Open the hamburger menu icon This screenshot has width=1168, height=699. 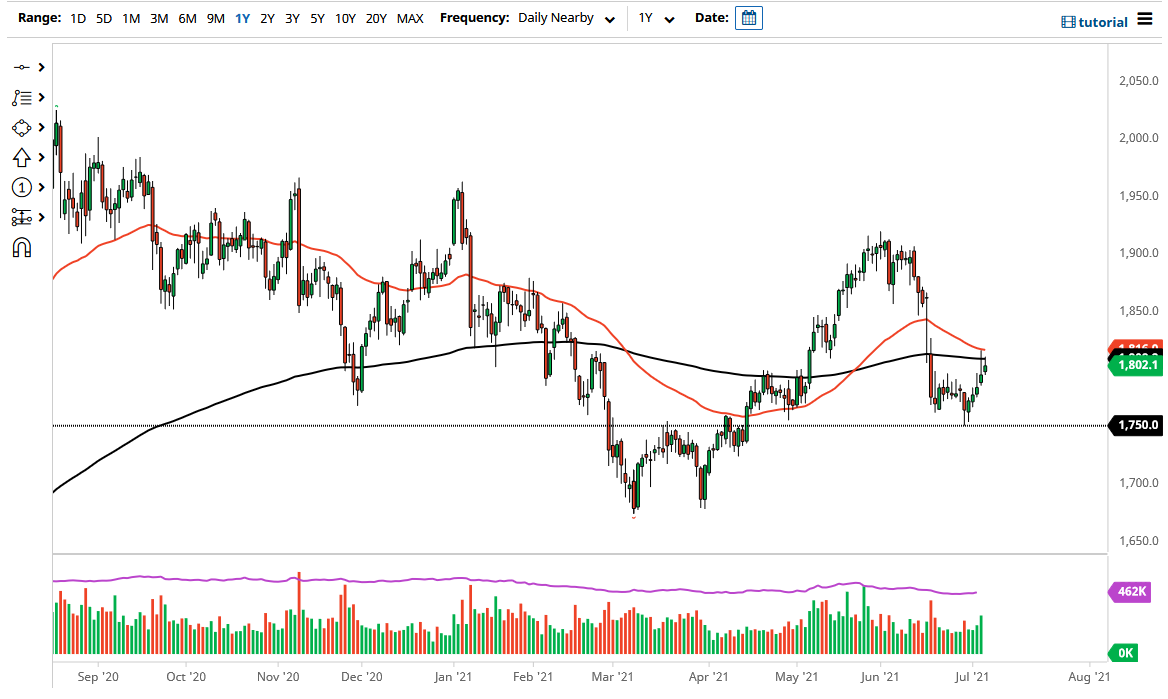tap(1145, 19)
